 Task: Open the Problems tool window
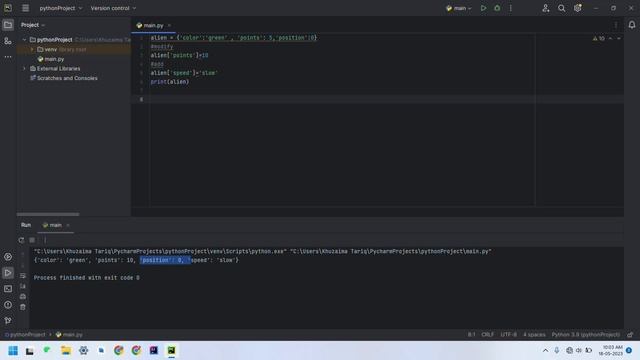[x=8, y=304]
